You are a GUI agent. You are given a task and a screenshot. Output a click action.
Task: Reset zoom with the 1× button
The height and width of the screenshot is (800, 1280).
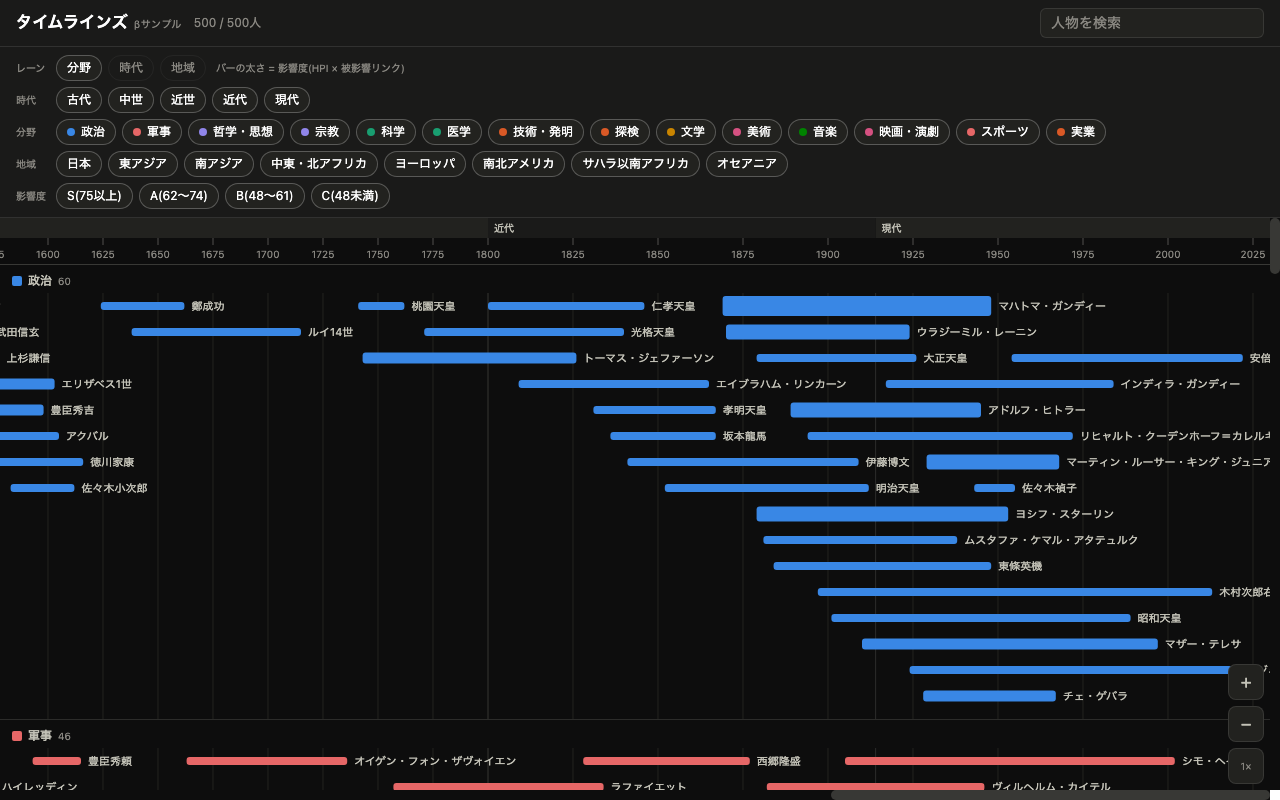point(1246,766)
